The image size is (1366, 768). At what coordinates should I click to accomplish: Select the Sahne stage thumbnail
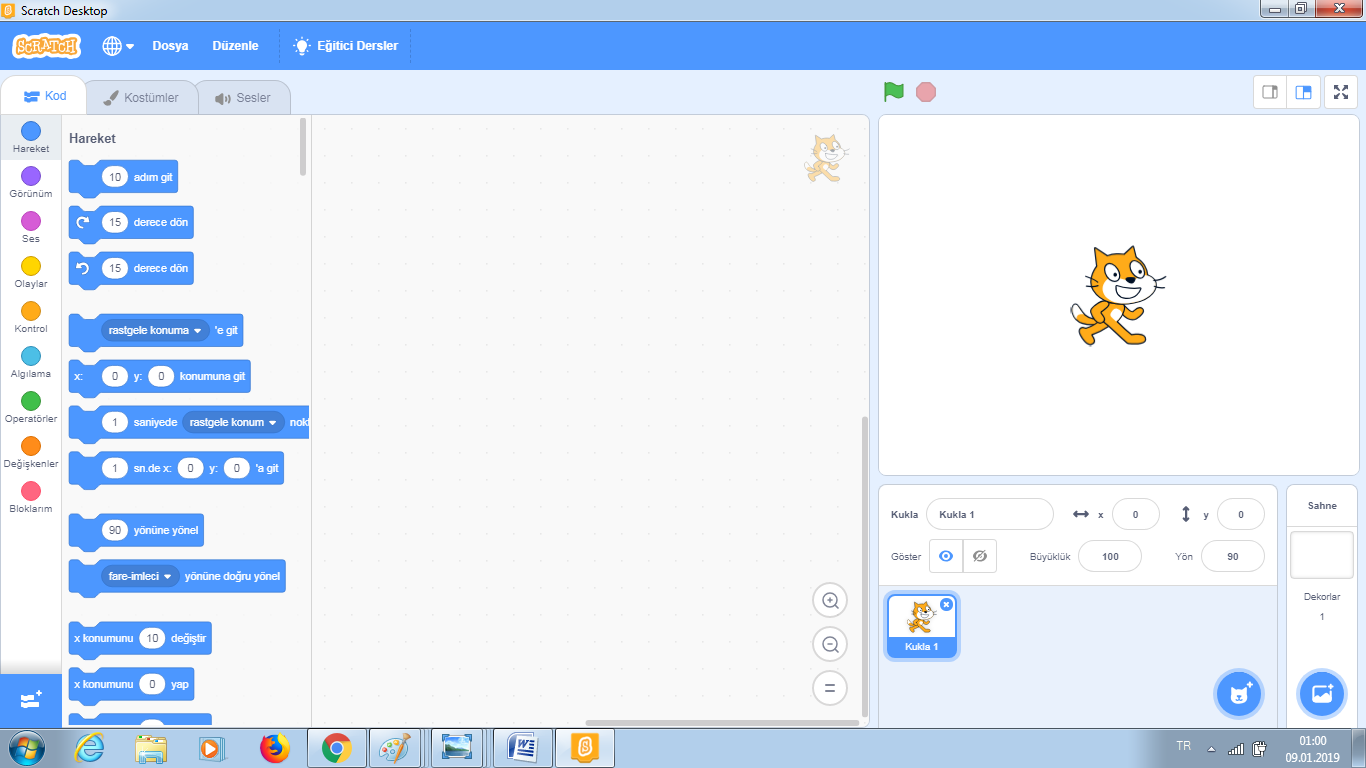pyautogui.click(x=1322, y=555)
